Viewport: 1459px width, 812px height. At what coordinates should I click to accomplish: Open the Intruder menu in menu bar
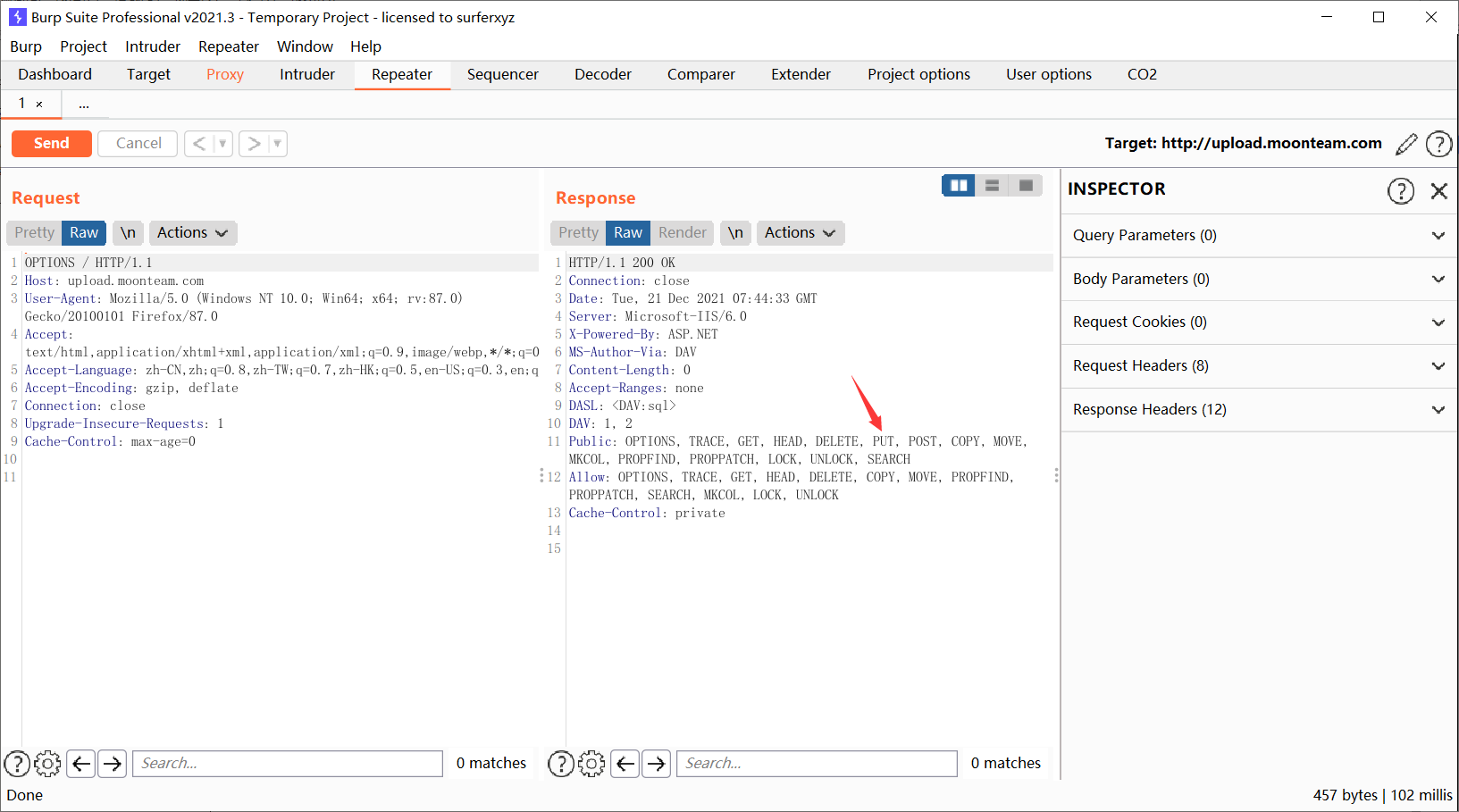tap(153, 46)
